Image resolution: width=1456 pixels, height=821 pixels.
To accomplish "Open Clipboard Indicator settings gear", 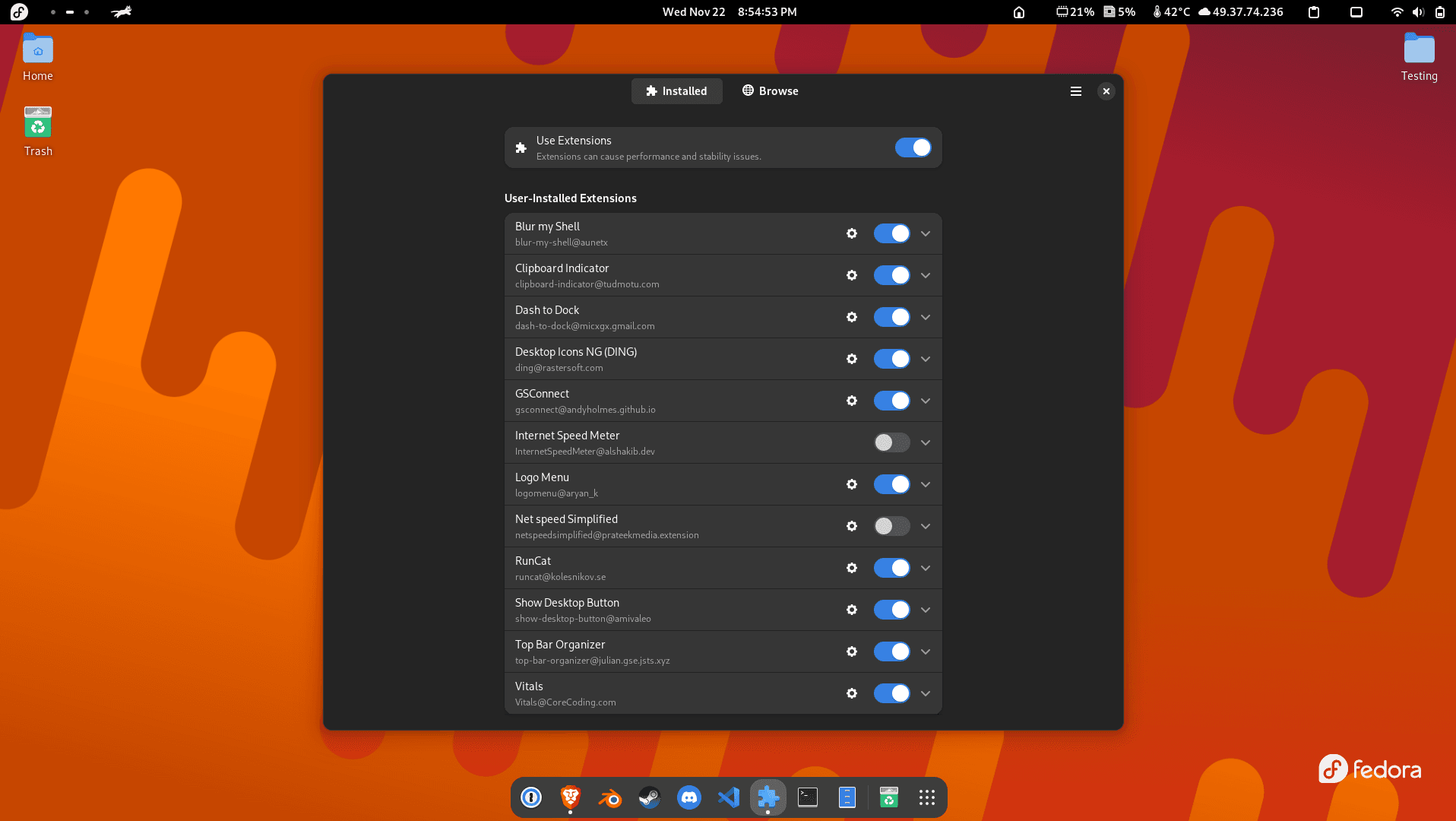I will pos(852,275).
